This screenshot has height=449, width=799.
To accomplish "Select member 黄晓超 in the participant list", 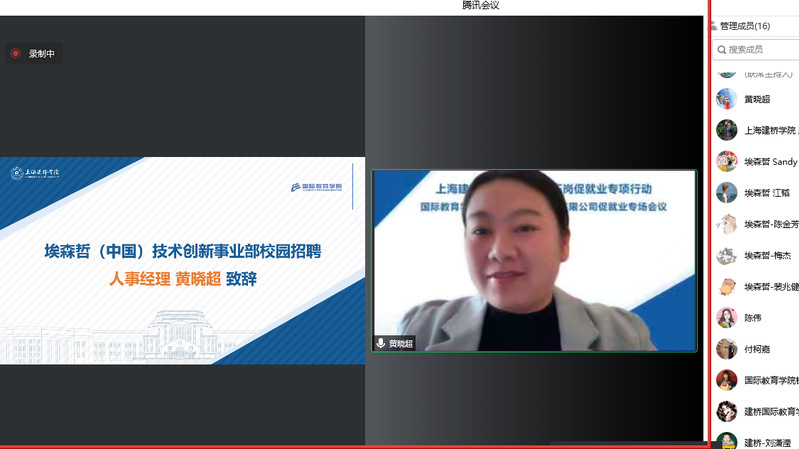I will (x=757, y=99).
